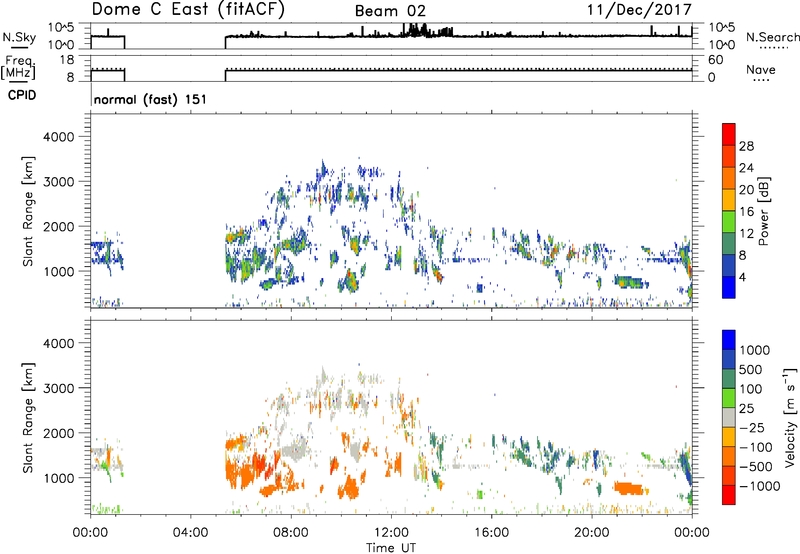The height and width of the screenshot is (554, 800).
Task: Click the 'Slant Range [km]' label of power panel
Action: (28, 211)
